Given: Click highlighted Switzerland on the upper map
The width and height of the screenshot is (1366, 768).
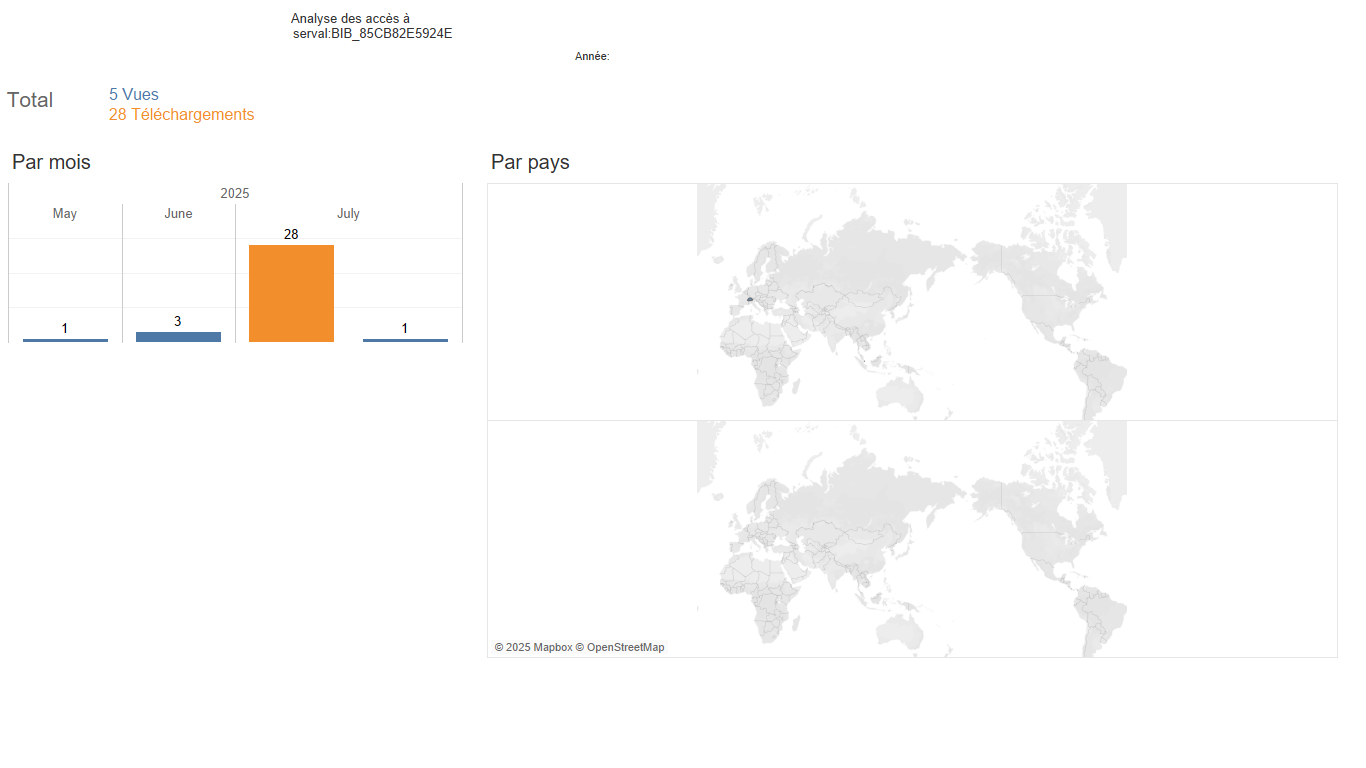Looking at the screenshot, I should coord(749,299).
